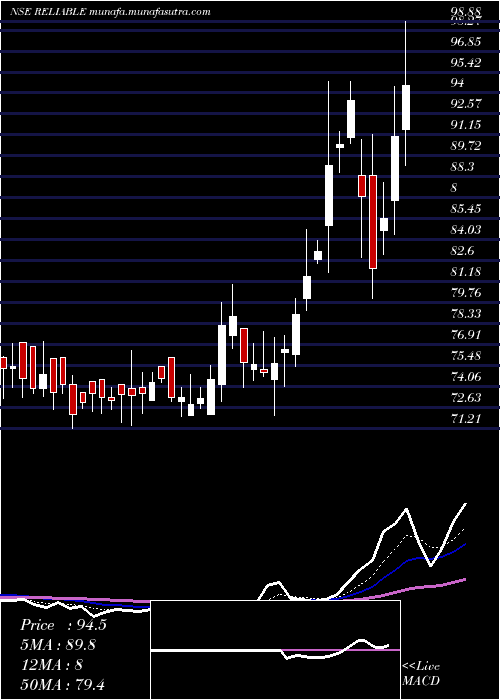Click the tall red candlestick near 84.03

tap(373, 222)
